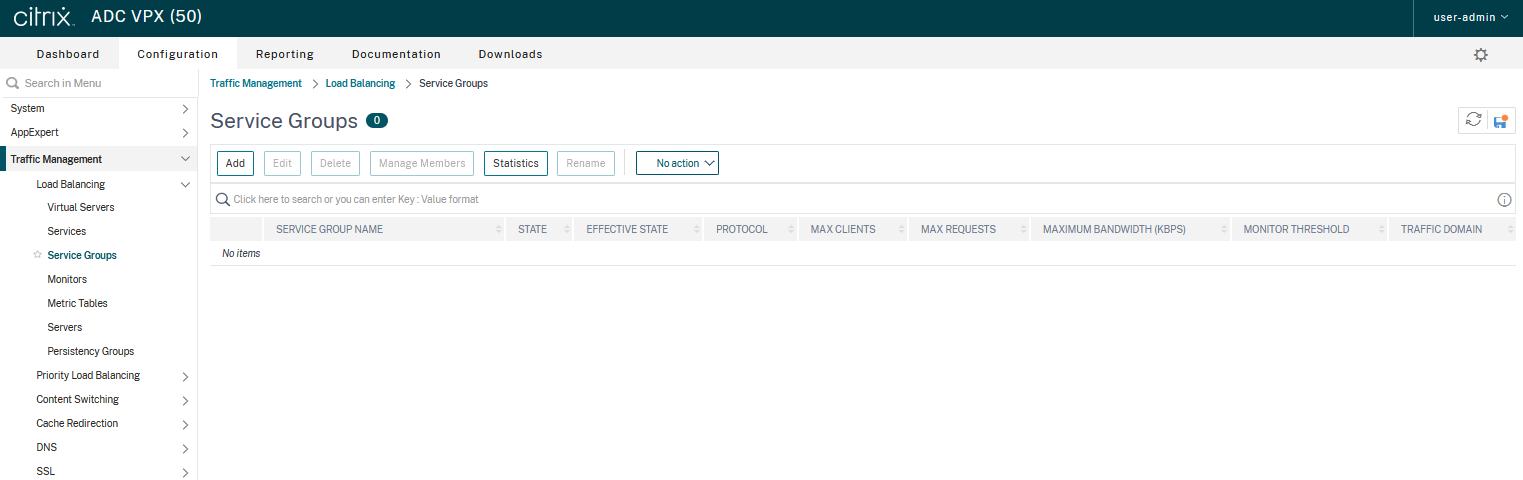Click the magnifier icon in table search
1523x480 pixels.
coord(224,199)
